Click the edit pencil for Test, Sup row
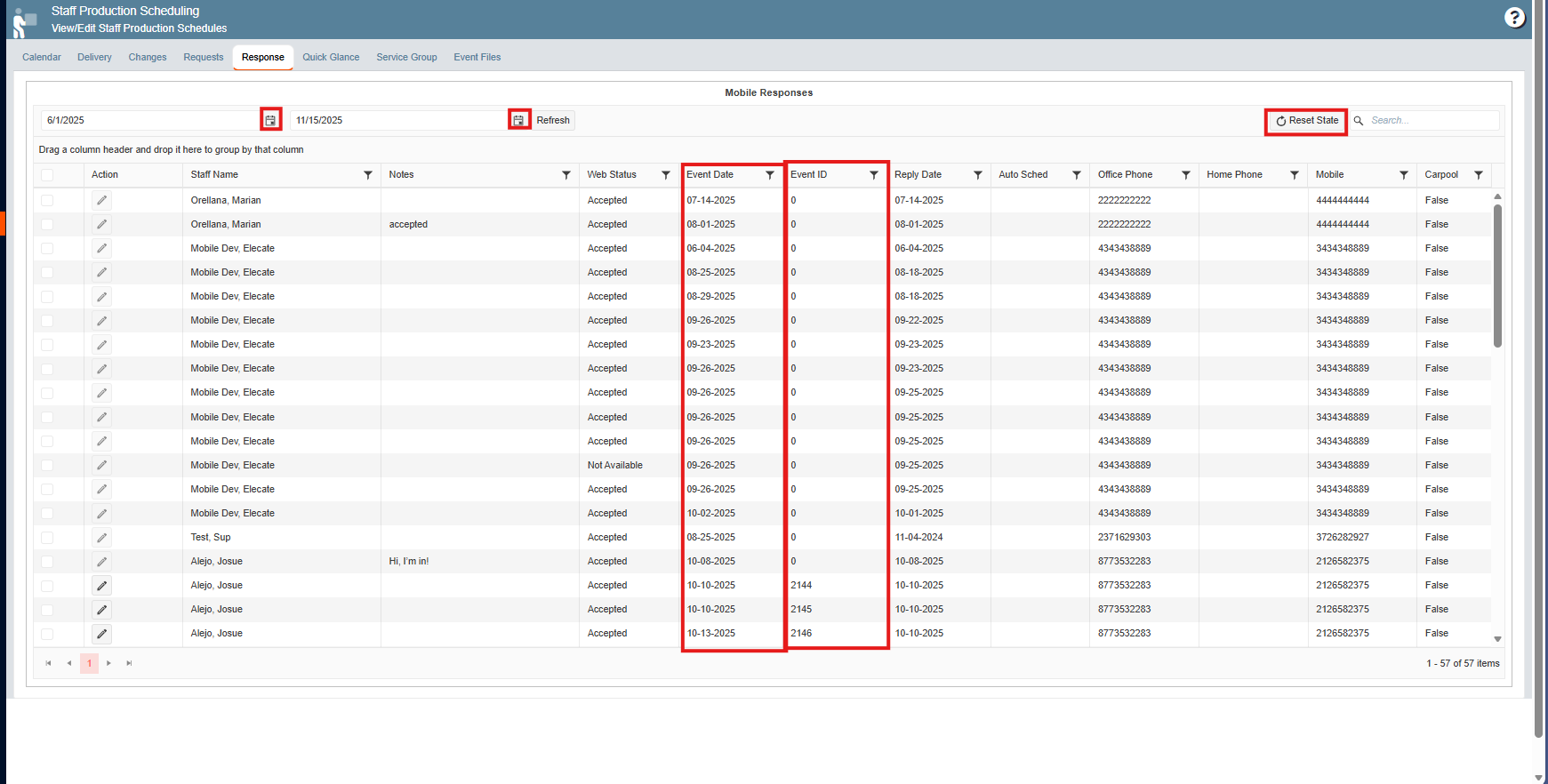 (101, 538)
